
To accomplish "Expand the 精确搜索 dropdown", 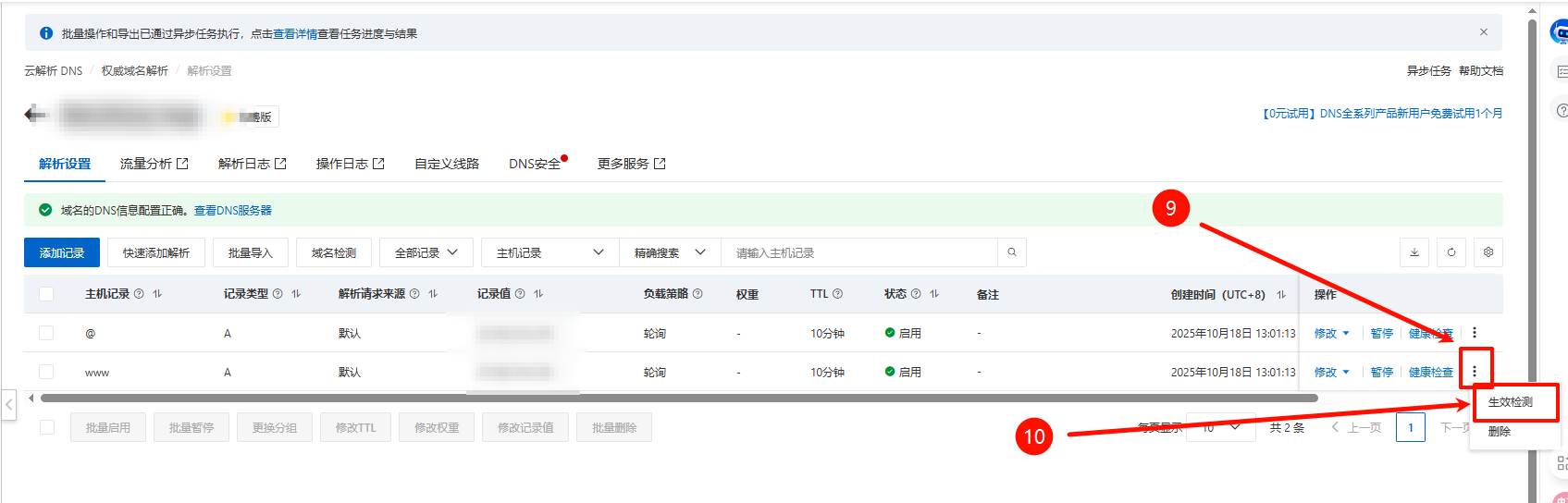I will (670, 252).
